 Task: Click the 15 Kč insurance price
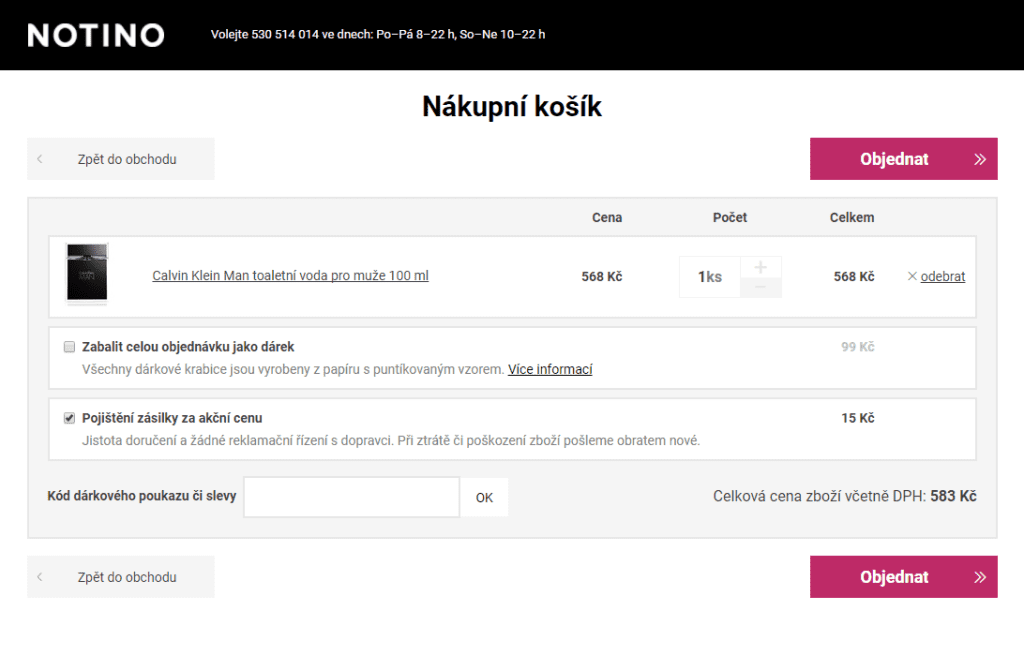click(857, 418)
